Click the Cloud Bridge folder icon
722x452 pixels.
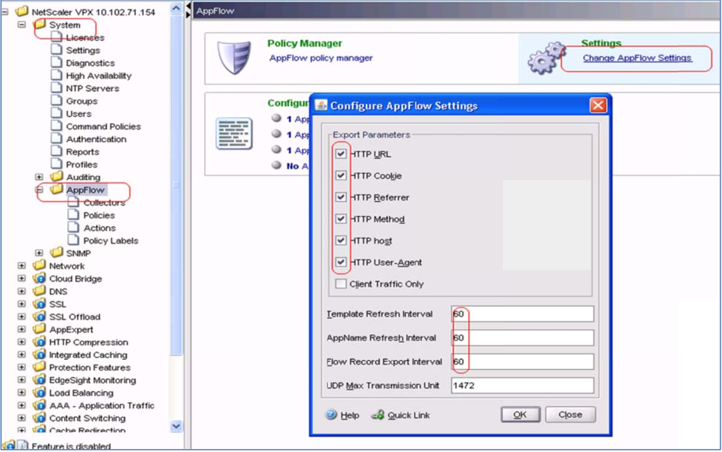(x=39, y=278)
